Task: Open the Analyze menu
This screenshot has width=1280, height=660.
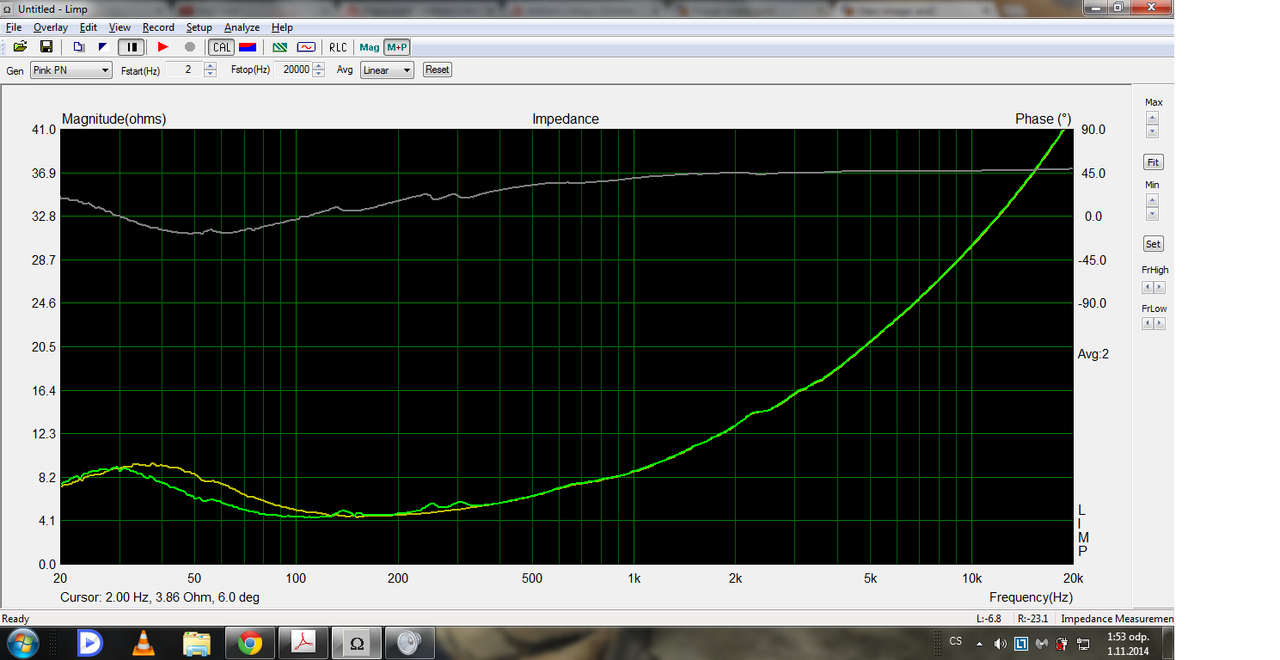Action: click(x=242, y=27)
